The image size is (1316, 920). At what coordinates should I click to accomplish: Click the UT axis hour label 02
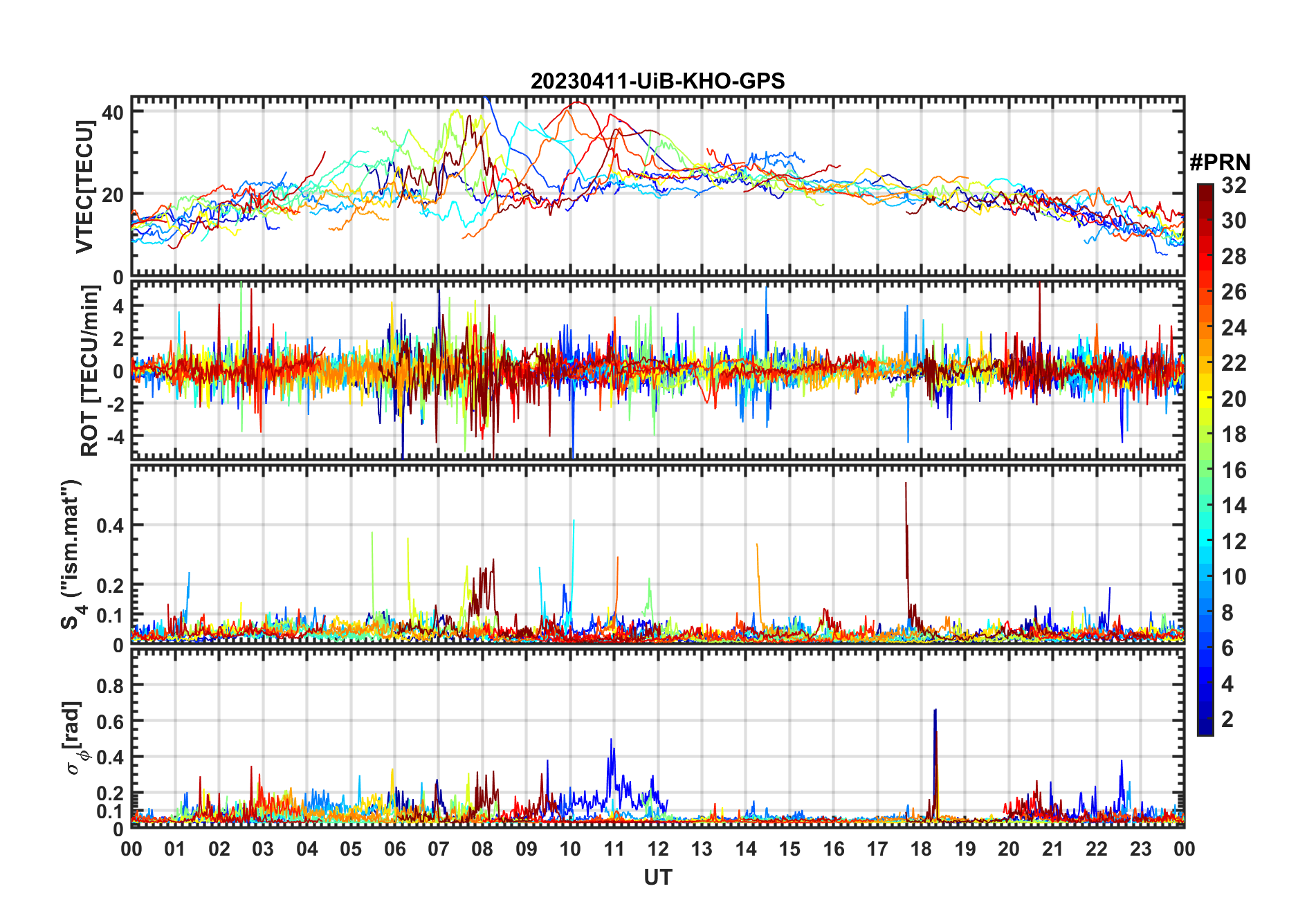click(219, 849)
